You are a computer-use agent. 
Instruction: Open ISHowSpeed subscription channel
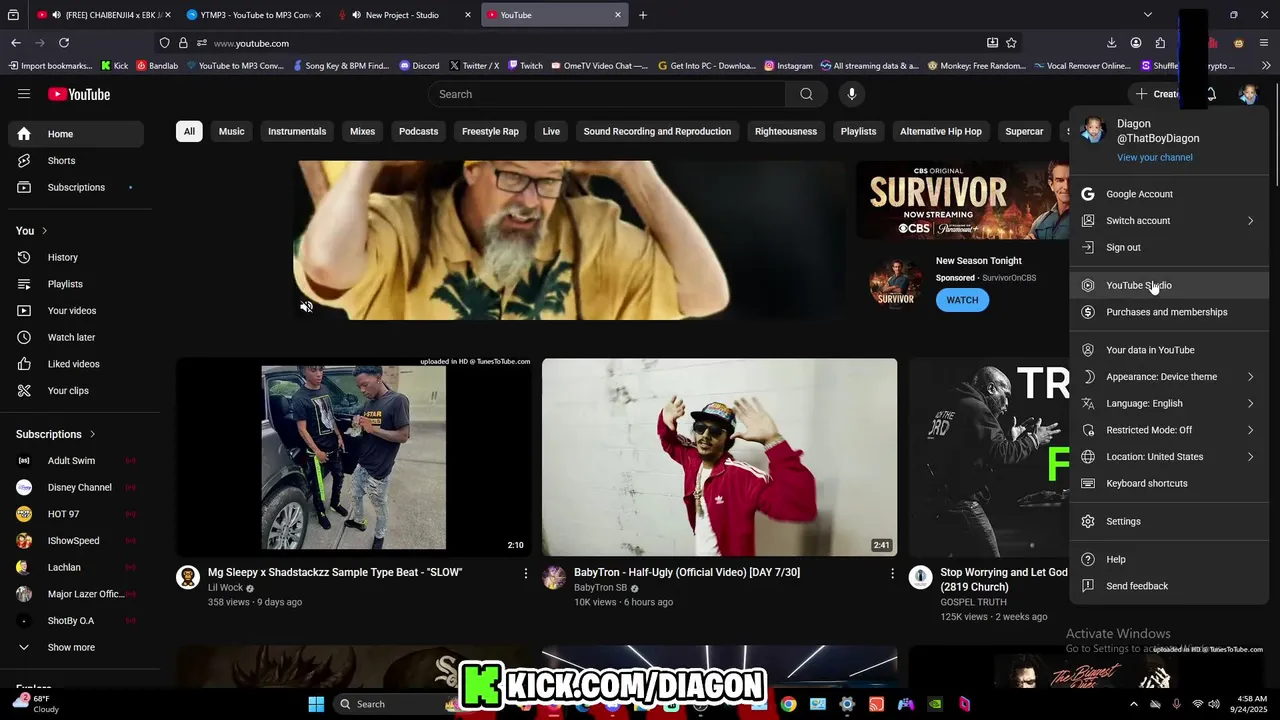coord(76,541)
